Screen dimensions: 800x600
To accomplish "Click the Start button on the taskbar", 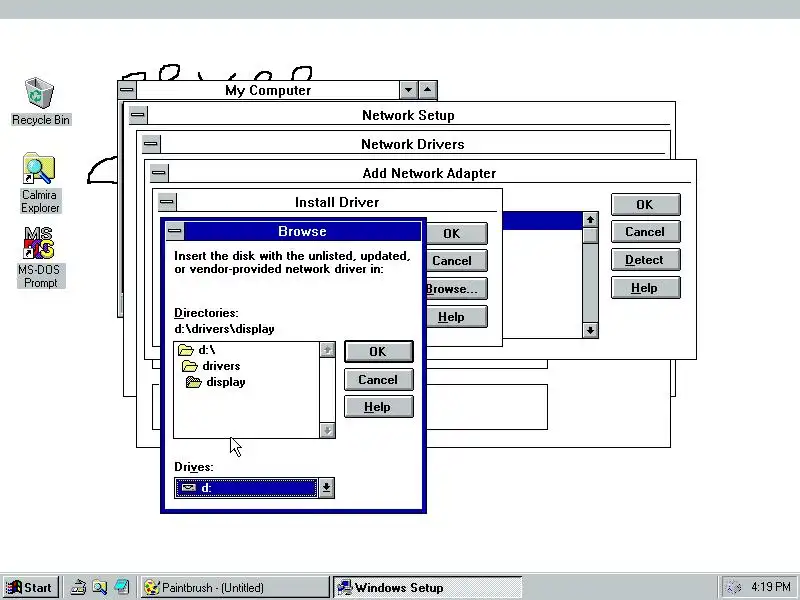I will click(x=30, y=587).
